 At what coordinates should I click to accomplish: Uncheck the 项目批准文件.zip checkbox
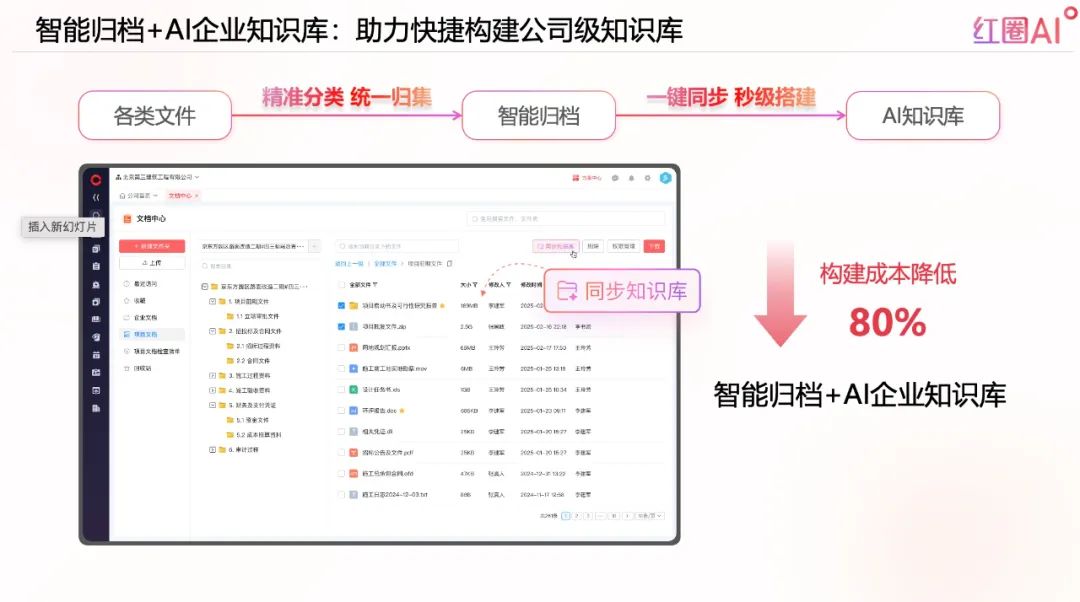(341, 326)
